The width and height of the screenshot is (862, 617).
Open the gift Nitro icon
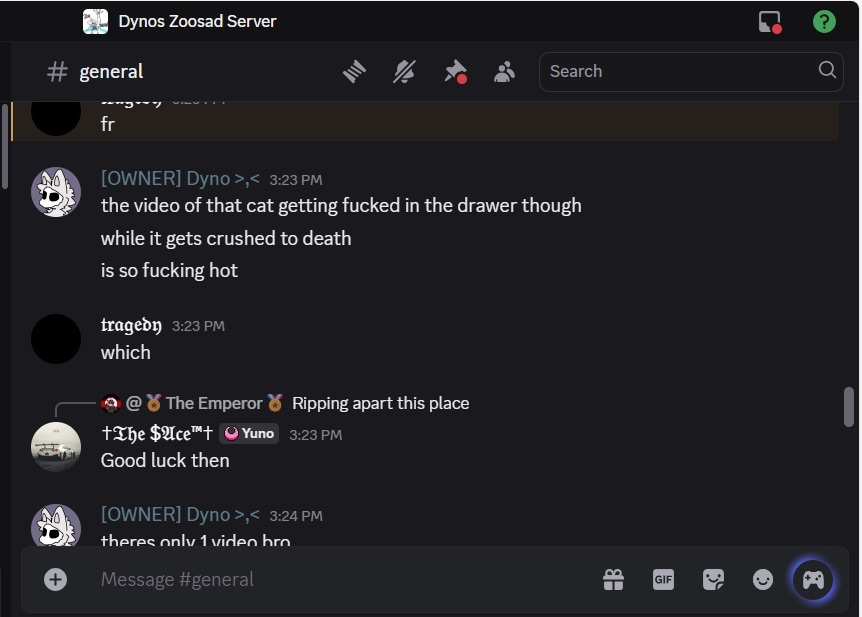(613, 579)
